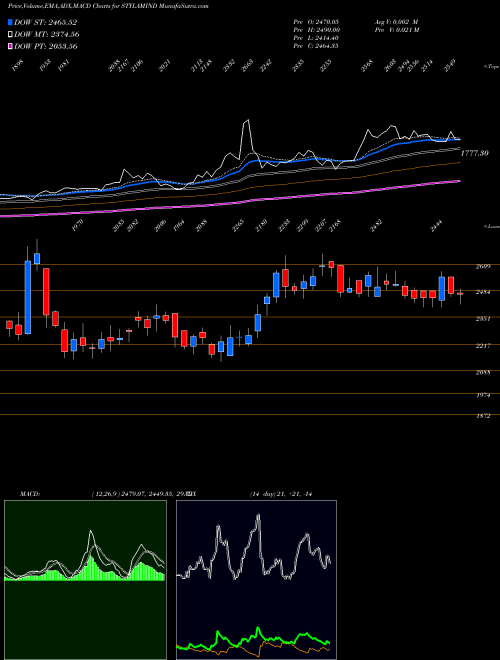
Task: Click the 1974 price level label
Action: point(482,396)
